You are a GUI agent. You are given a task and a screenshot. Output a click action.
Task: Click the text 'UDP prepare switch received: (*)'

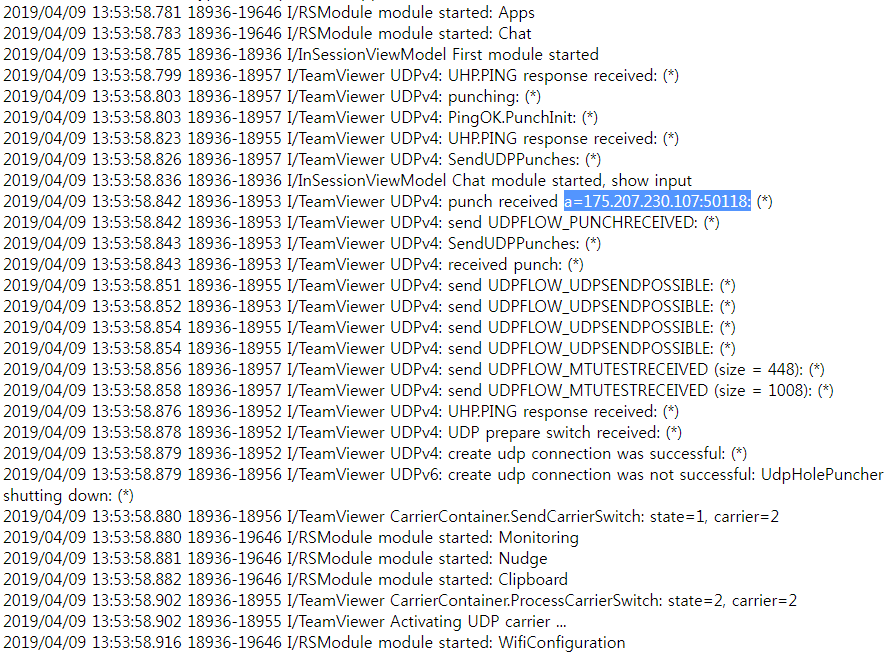point(565,432)
